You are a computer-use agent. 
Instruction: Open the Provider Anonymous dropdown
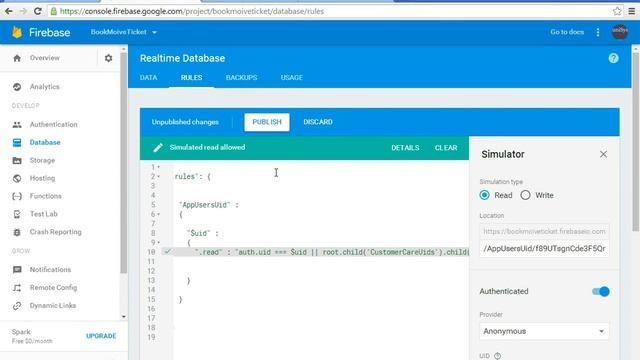(544, 331)
